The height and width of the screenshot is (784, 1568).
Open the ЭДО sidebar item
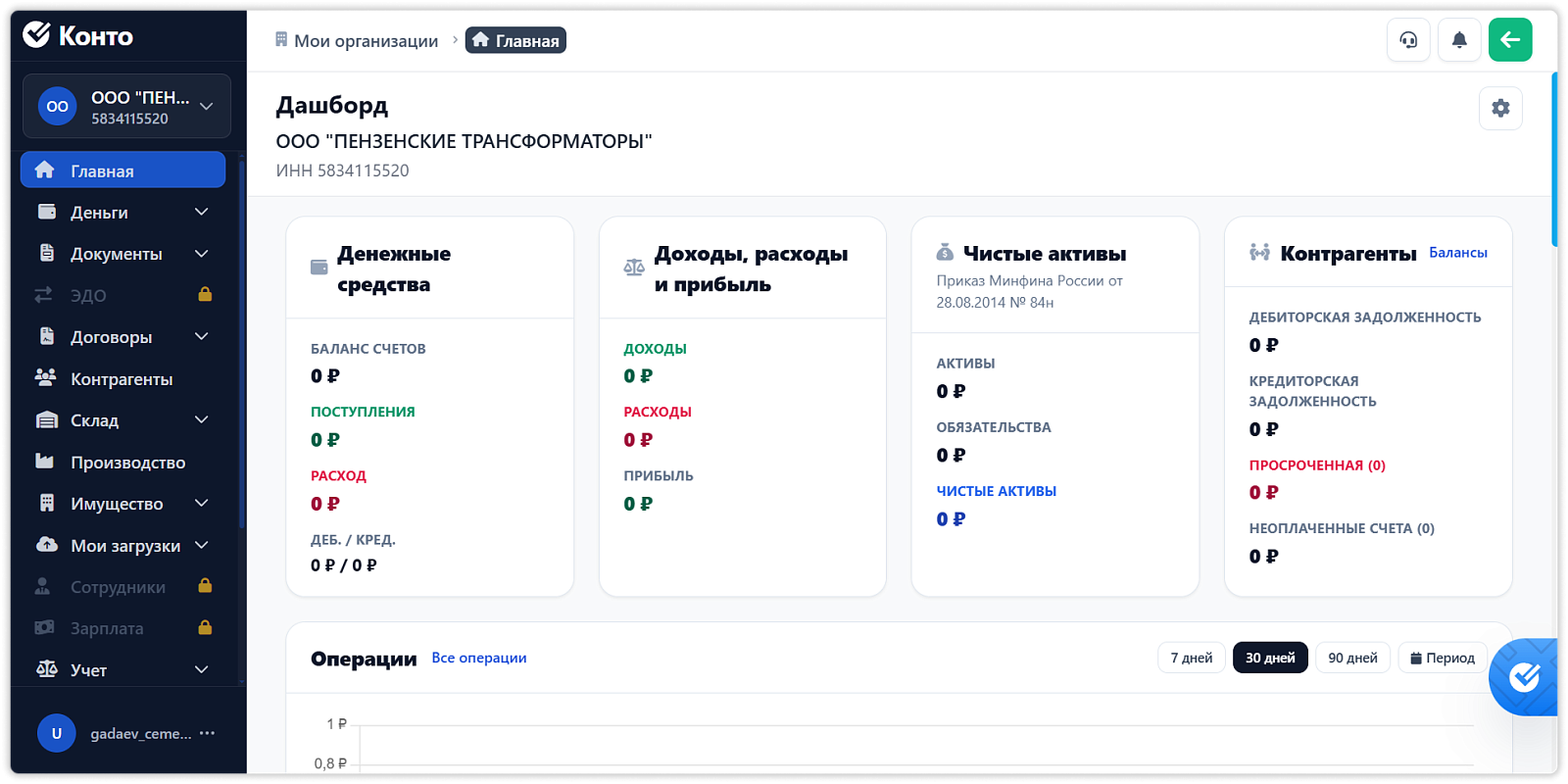click(122, 295)
